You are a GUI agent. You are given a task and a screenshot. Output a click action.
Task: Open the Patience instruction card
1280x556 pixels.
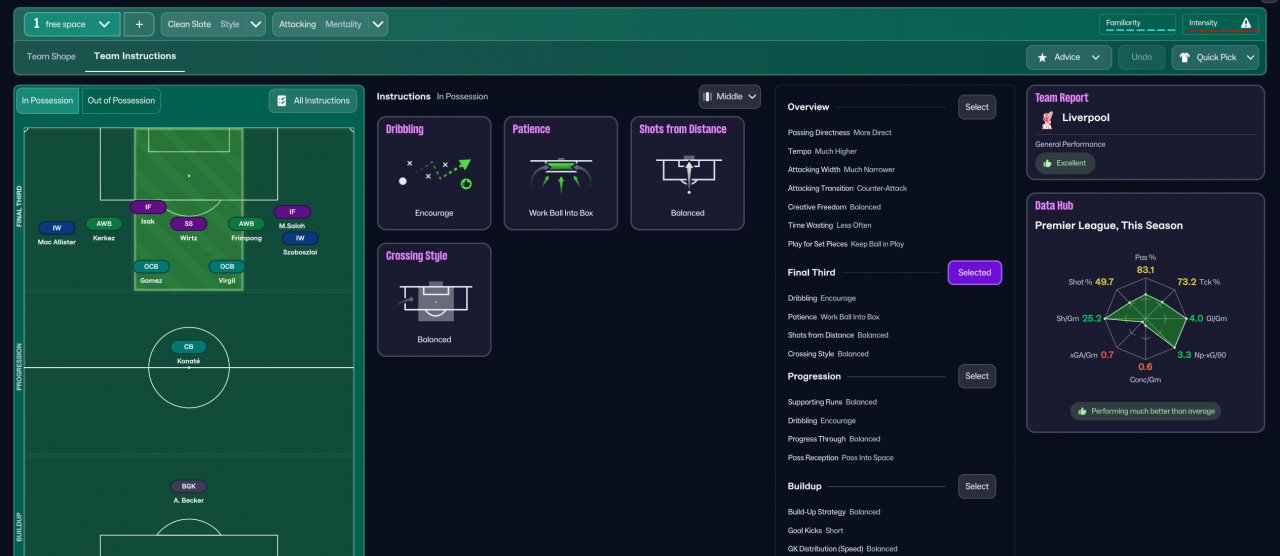(561, 173)
